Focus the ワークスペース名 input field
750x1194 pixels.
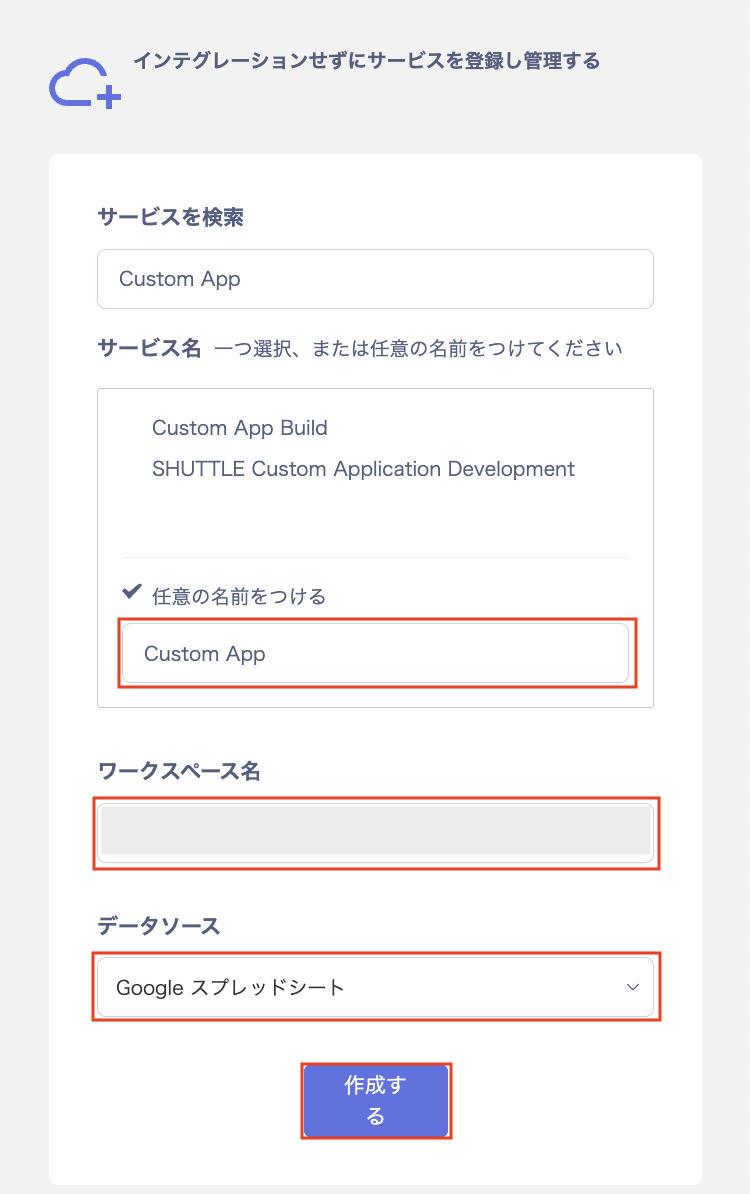[x=375, y=831]
